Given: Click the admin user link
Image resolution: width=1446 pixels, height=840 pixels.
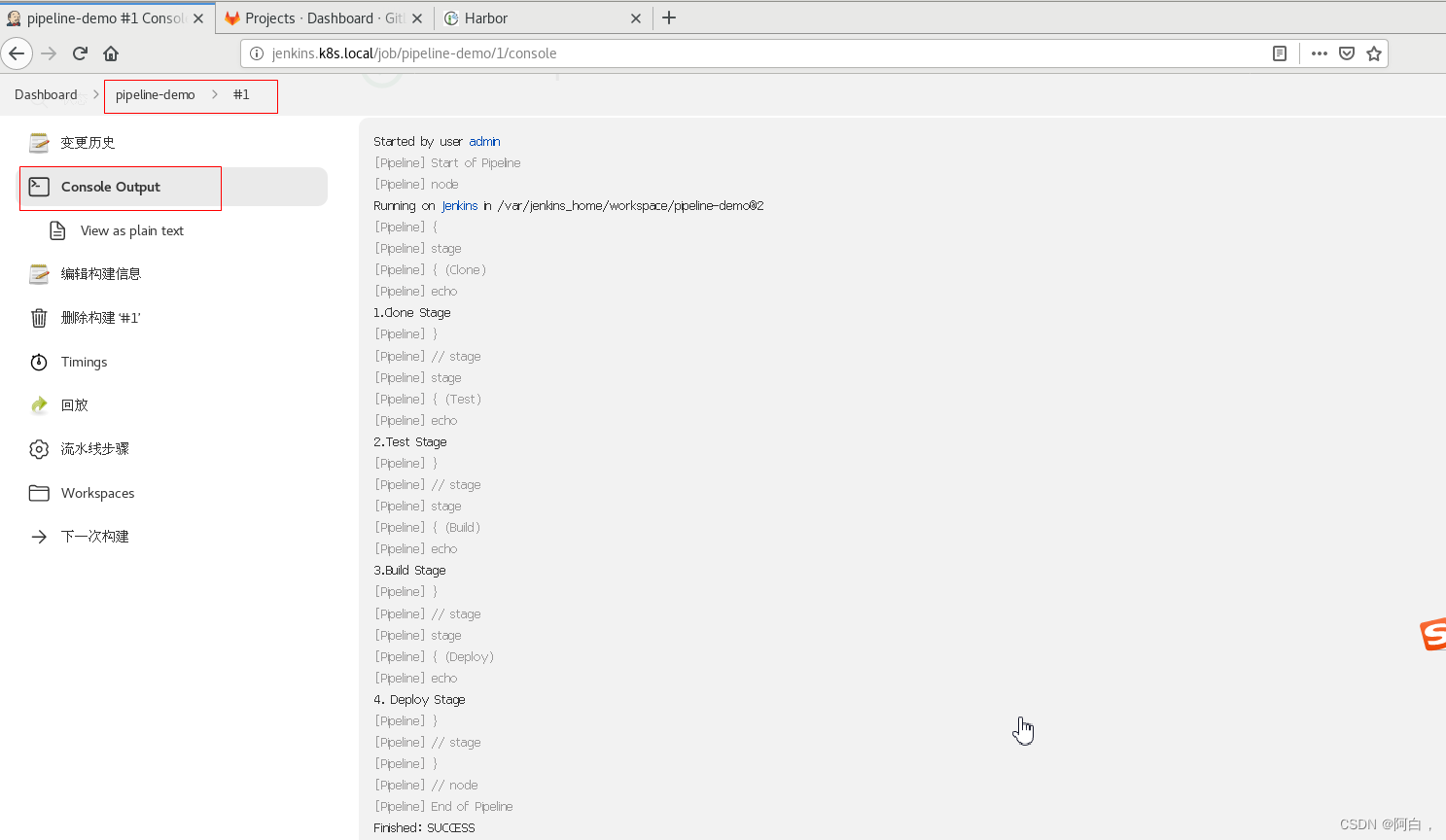Looking at the screenshot, I should tap(484, 141).
